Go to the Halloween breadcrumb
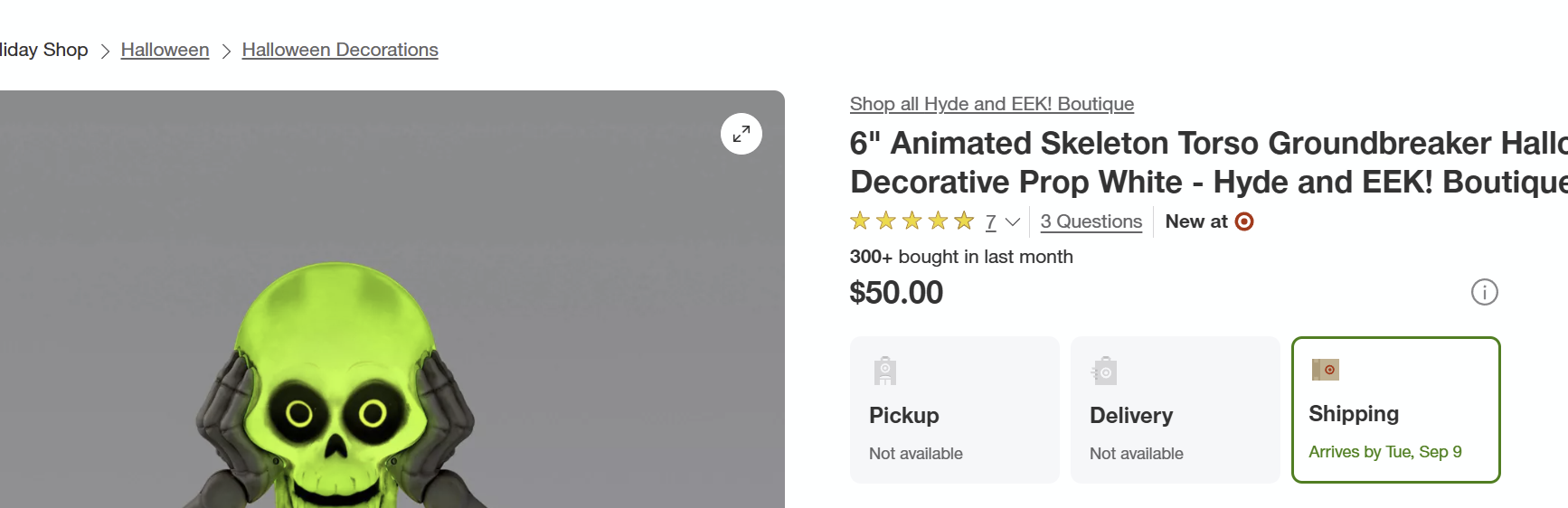The height and width of the screenshot is (508, 1568). click(x=165, y=50)
